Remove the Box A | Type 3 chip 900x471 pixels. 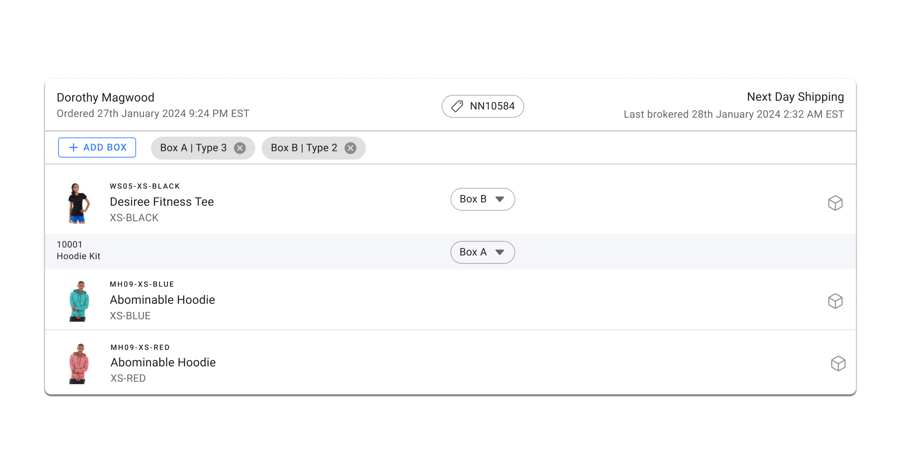click(240, 148)
